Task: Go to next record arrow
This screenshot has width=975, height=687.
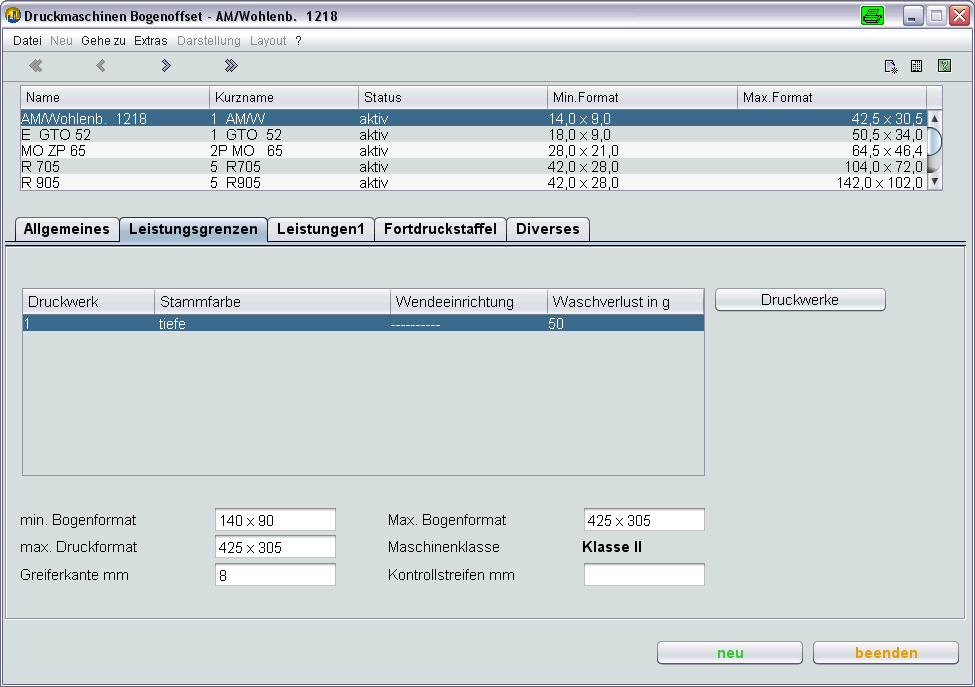Action: (x=166, y=65)
